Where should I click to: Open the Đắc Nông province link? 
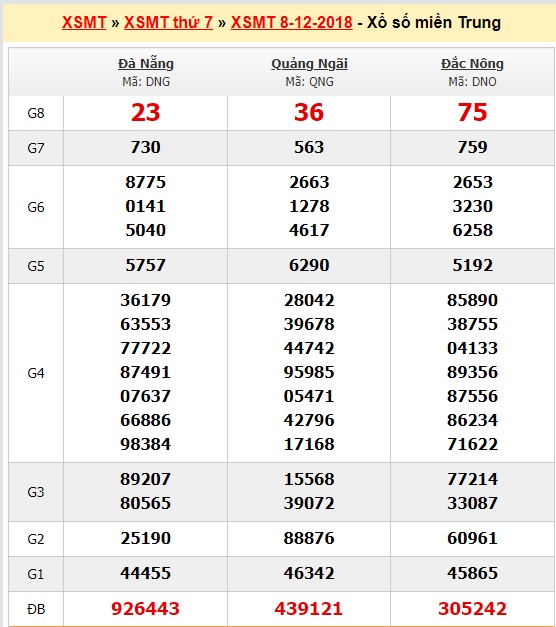pyautogui.click(x=472, y=64)
